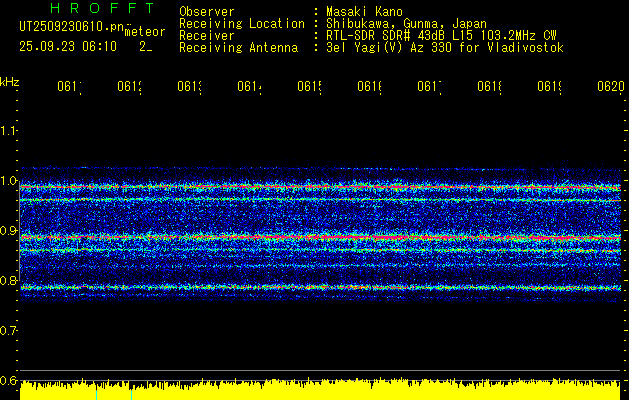
Task: Select the UT2509230610 filename label
Action: click(68, 28)
